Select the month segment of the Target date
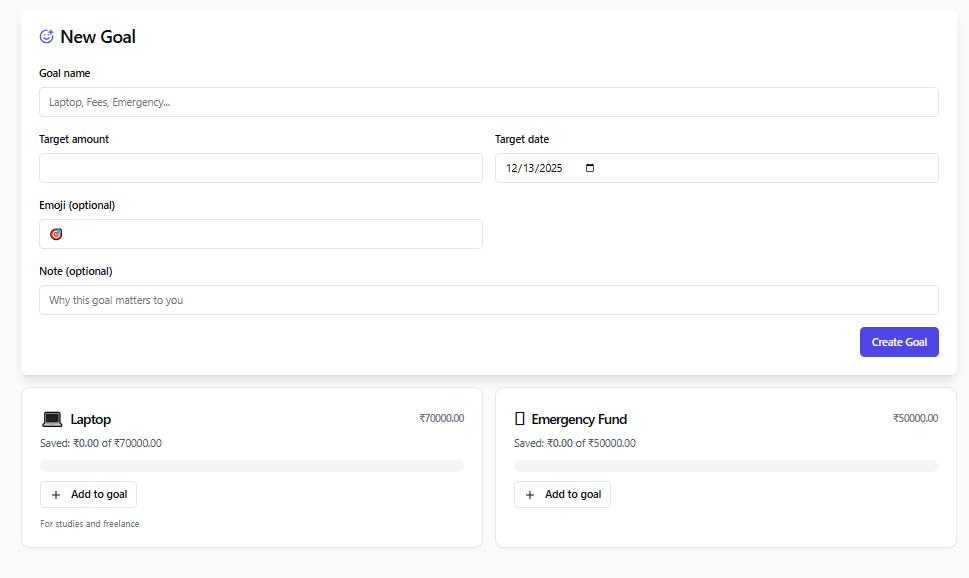The image size is (969, 578). point(512,168)
